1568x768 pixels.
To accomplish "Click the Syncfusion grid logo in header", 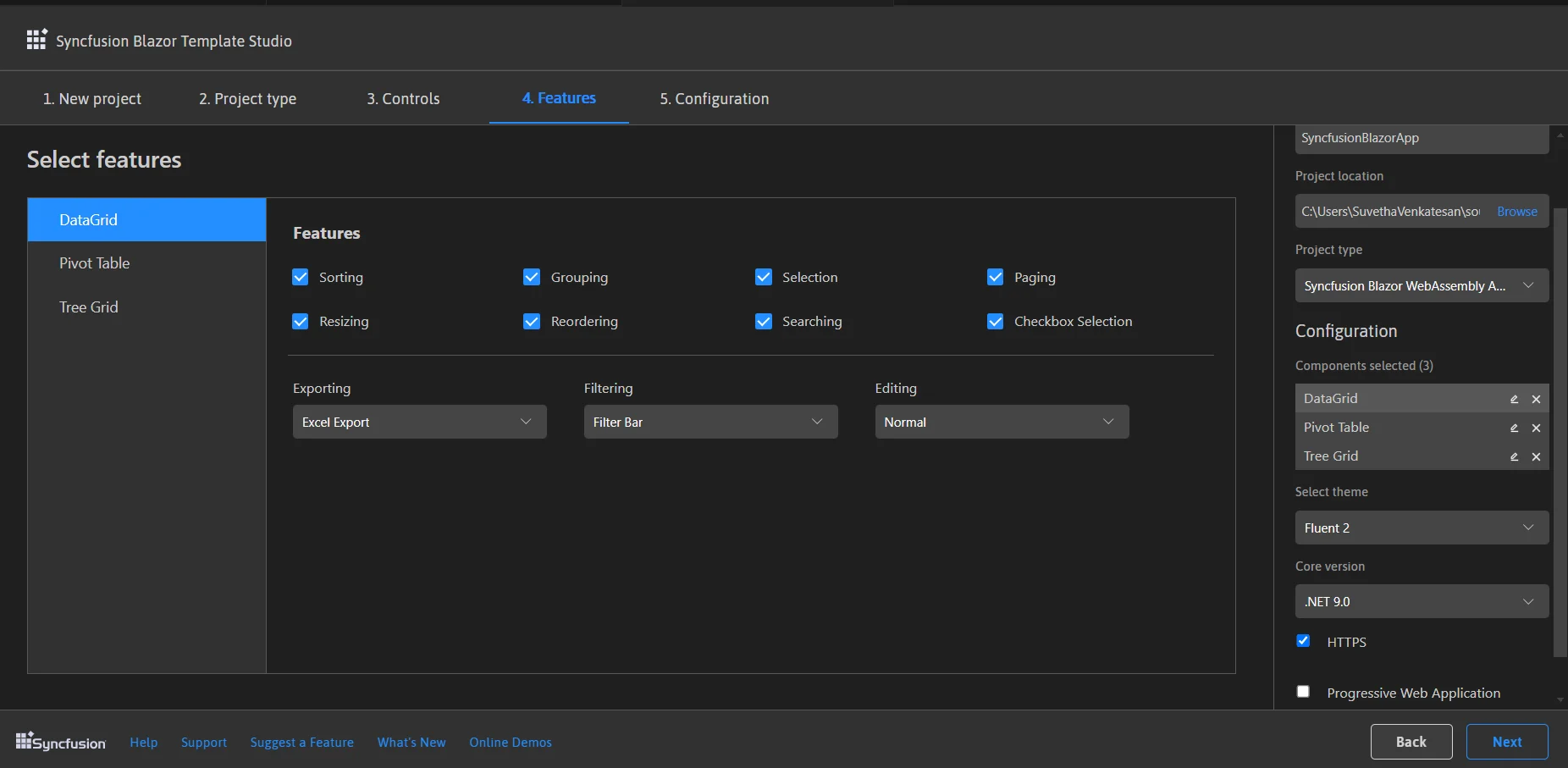I will 36,40.
